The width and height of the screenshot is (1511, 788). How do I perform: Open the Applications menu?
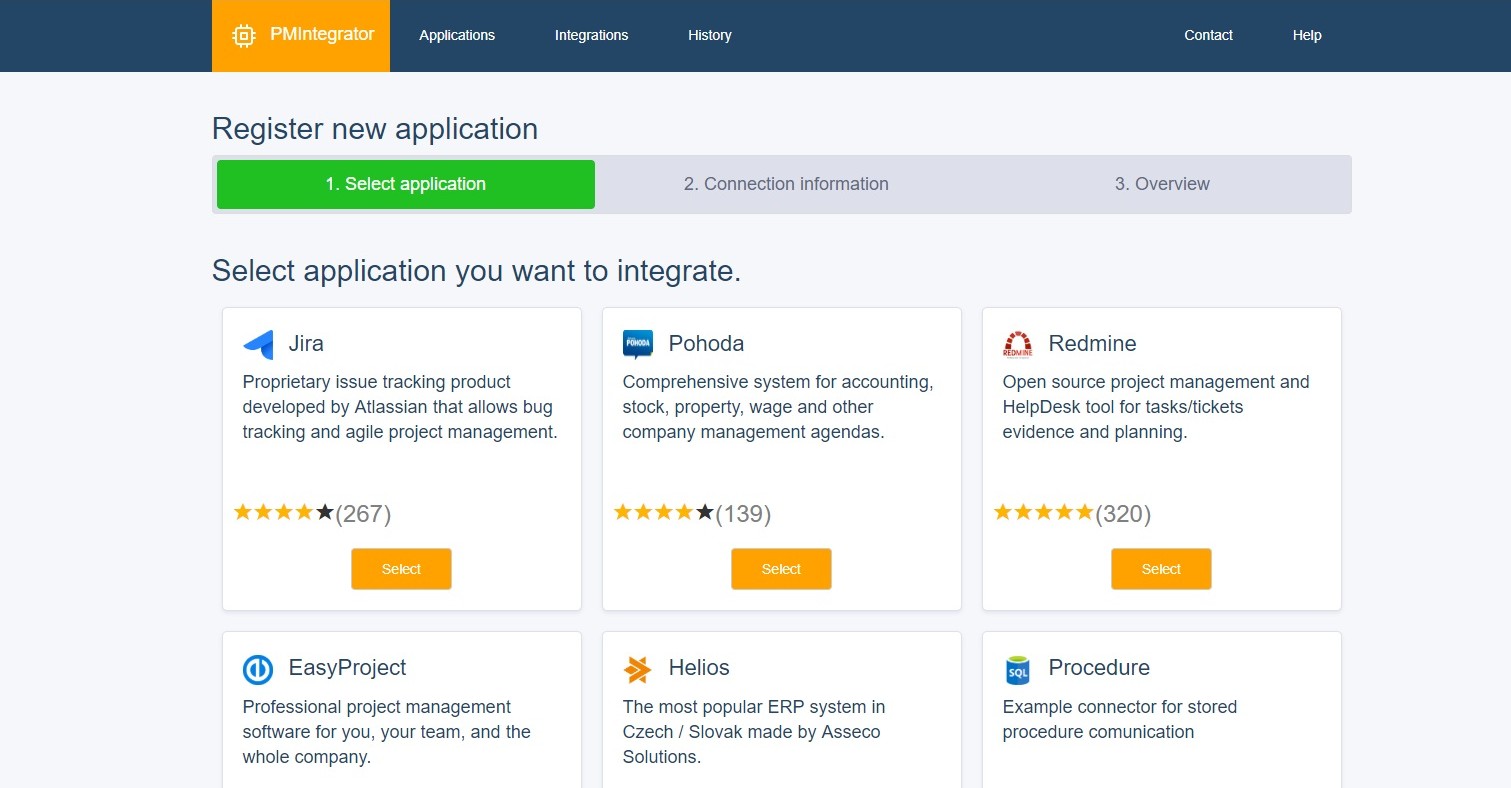457,35
